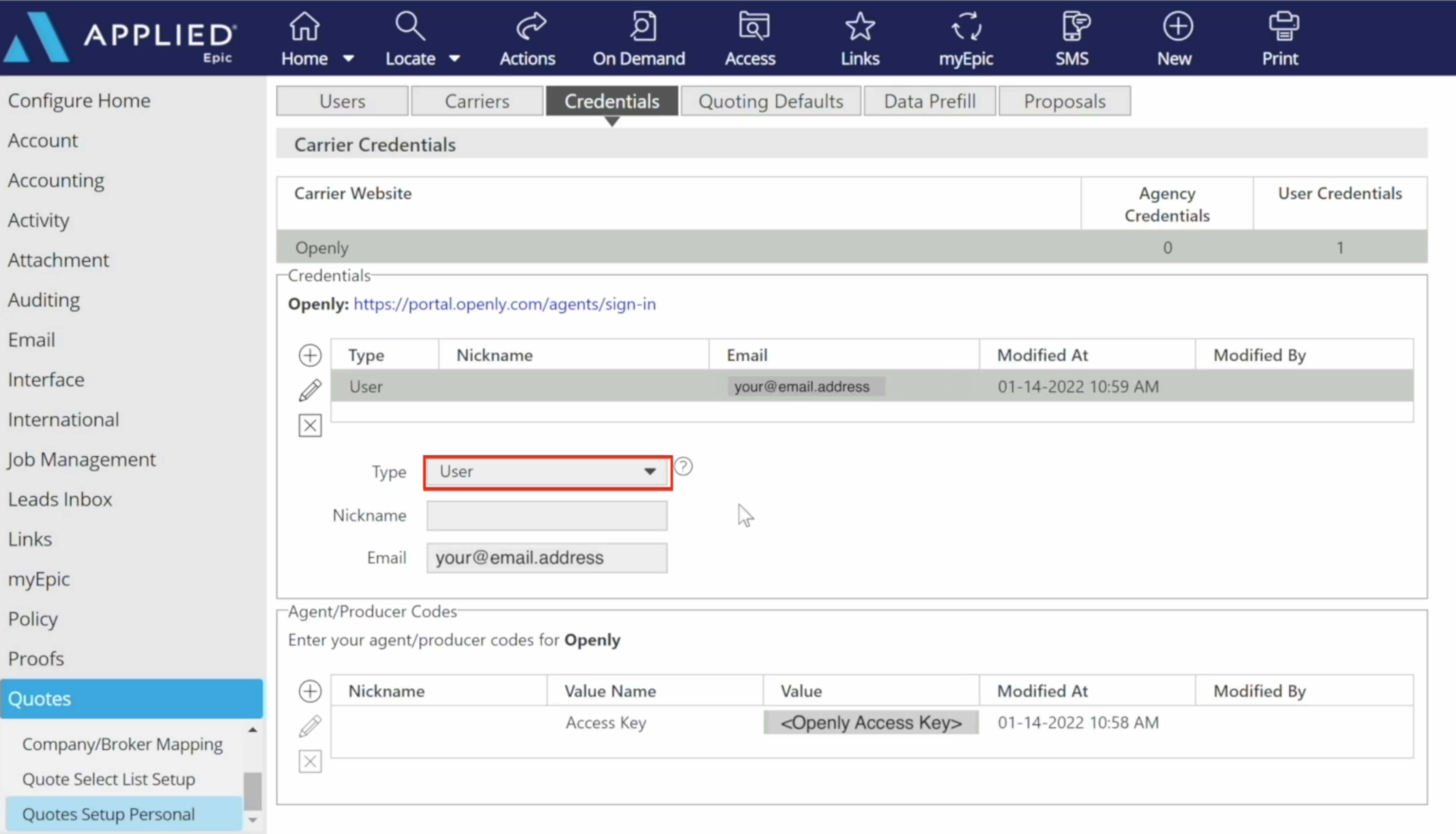
Task: Add new agent/producer code with plus icon
Action: tap(310, 691)
